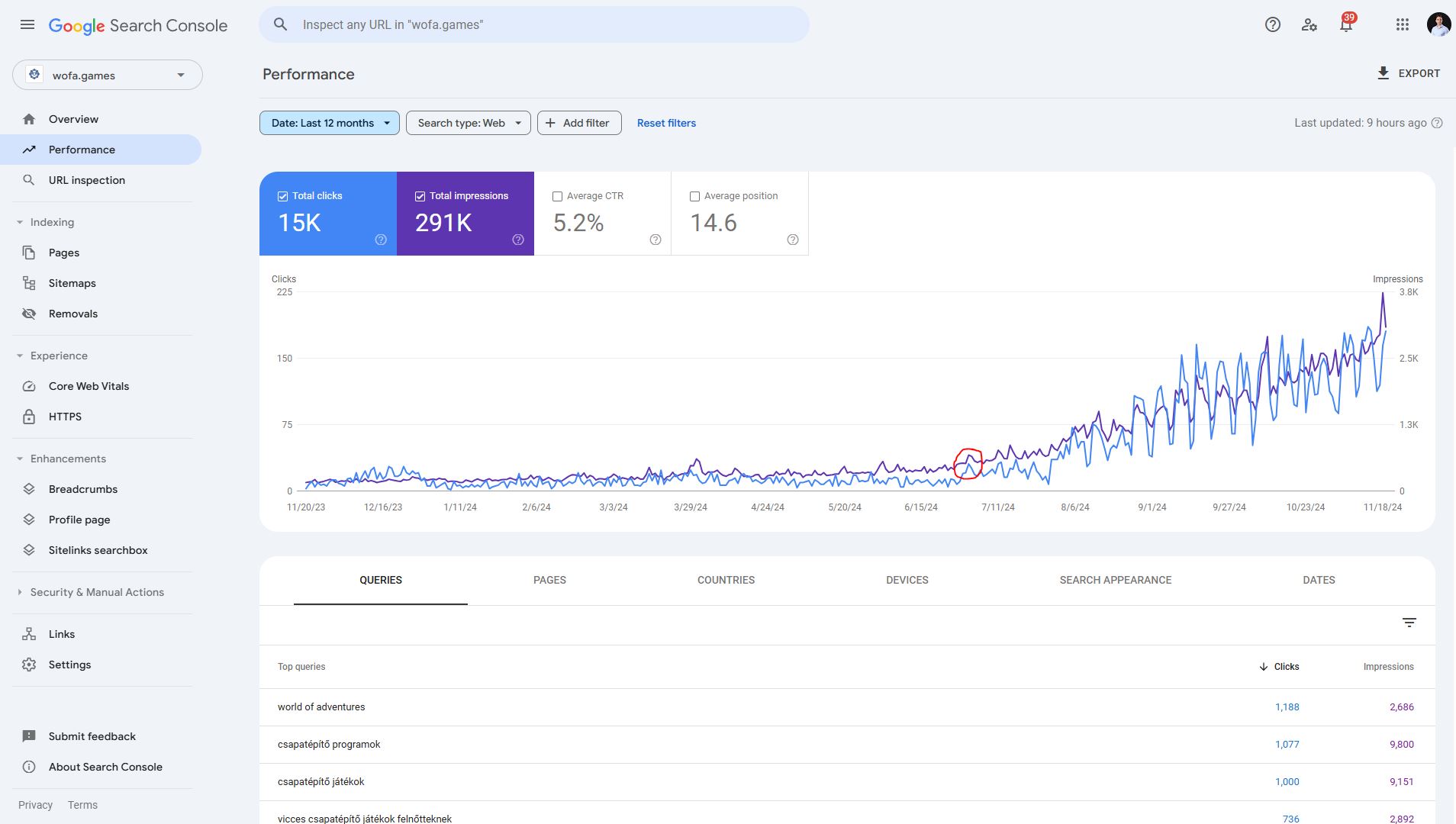Click the Reset filters link
This screenshot has width=1456, height=824.
pyautogui.click(x=666, y=123)
